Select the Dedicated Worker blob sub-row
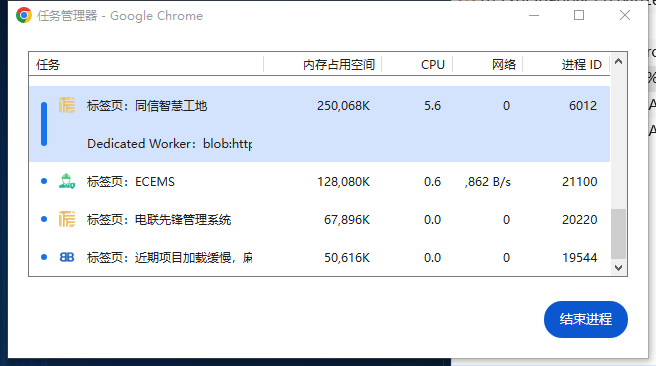This screenshot has height=366, width=656. click(x=320, y=143)
